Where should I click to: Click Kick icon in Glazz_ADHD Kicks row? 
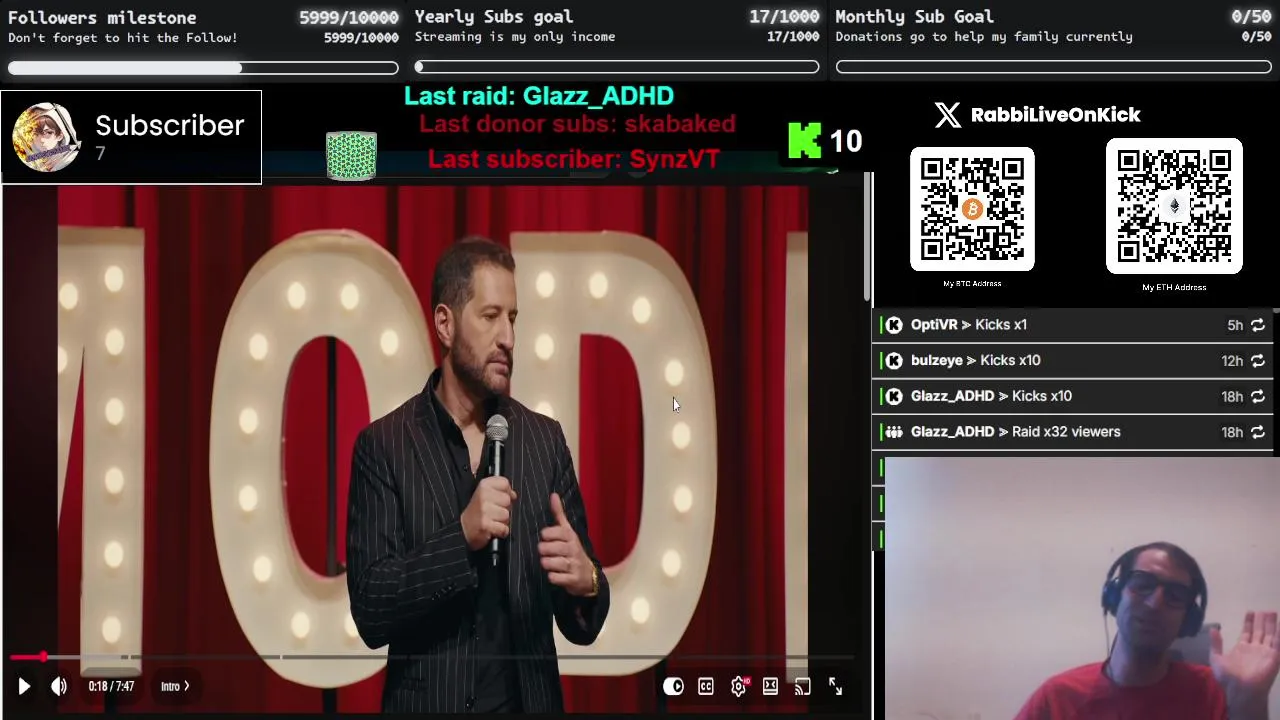tap(894, 397)
